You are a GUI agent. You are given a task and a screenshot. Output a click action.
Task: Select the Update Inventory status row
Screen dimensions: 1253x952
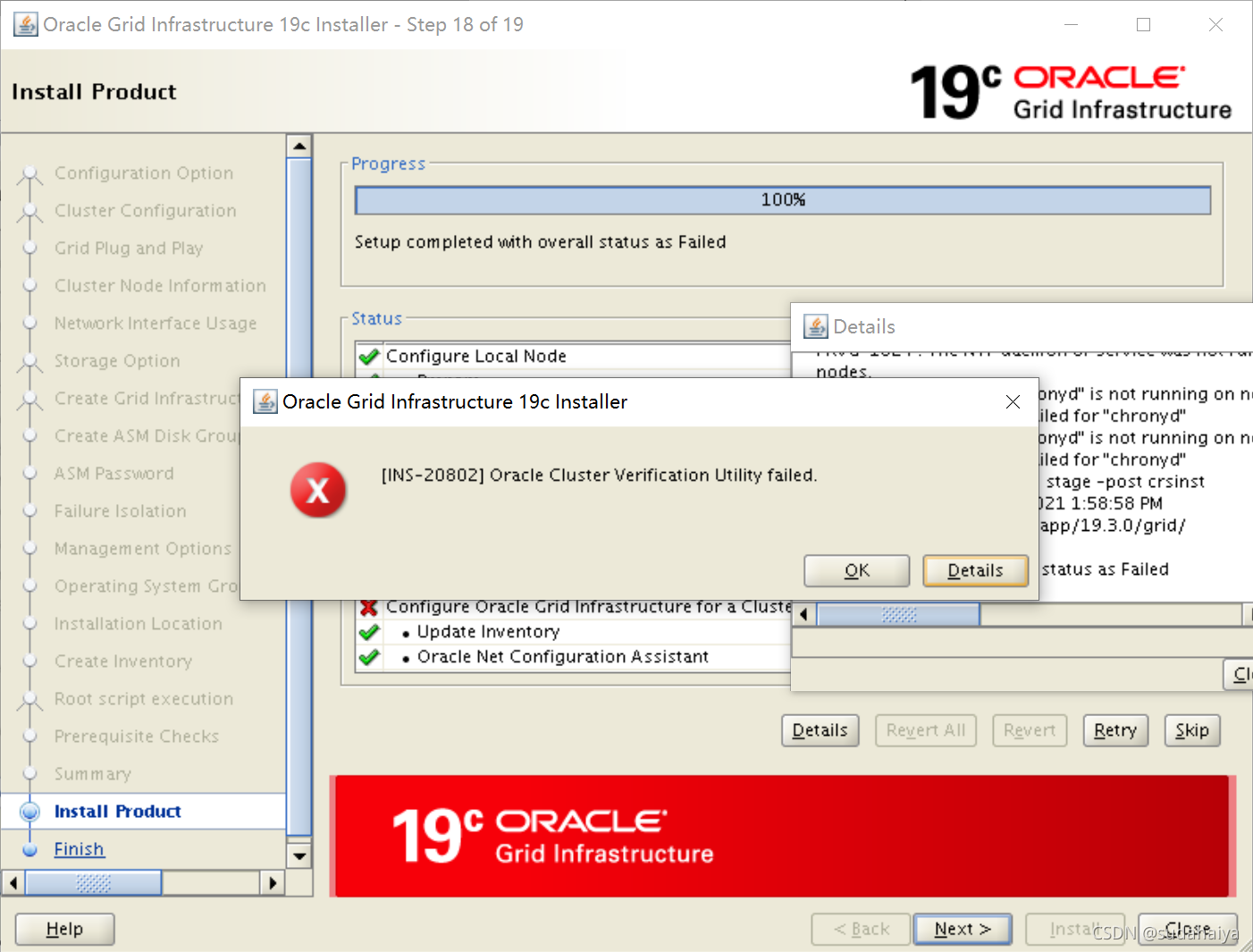pos(573,632)
